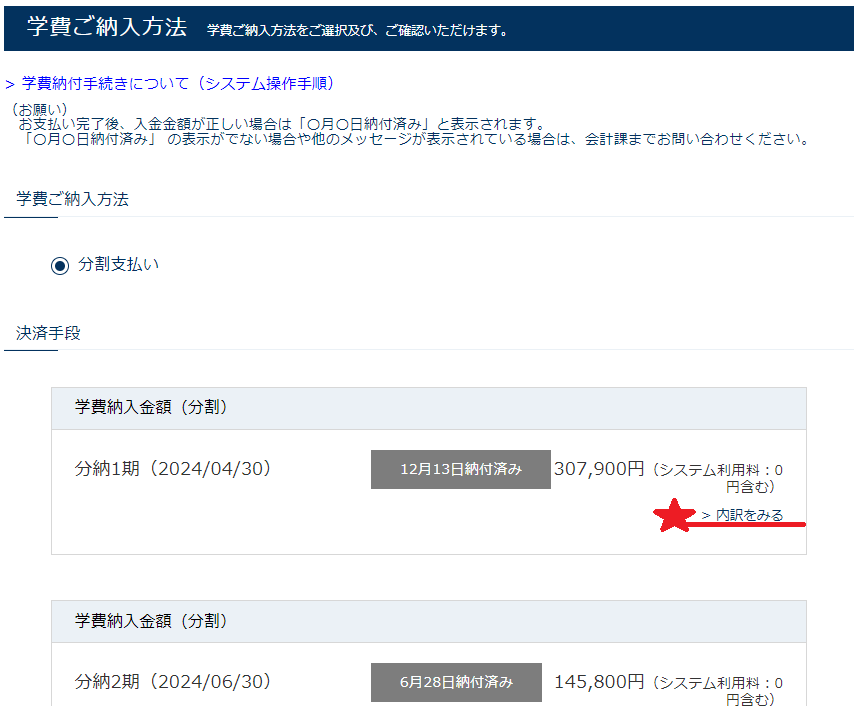Click the 6月28日納付済み status badge
The height and width of the screenshot is (706, 857).
point(458,682)
